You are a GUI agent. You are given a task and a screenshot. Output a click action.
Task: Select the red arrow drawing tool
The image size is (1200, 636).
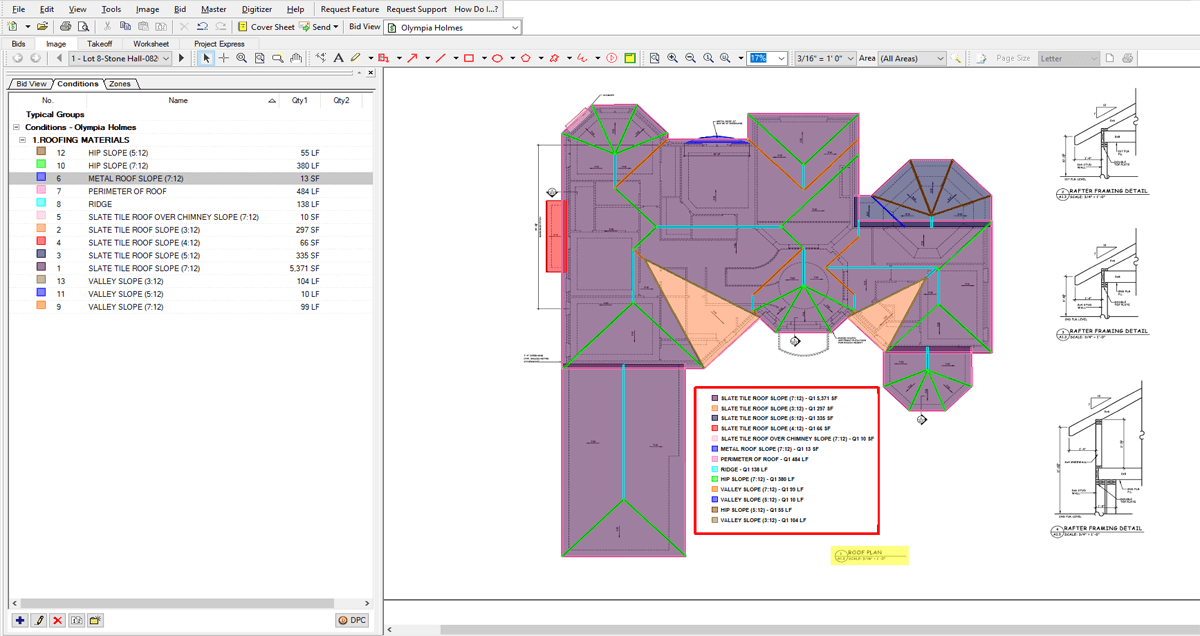(x=412, y=58)
